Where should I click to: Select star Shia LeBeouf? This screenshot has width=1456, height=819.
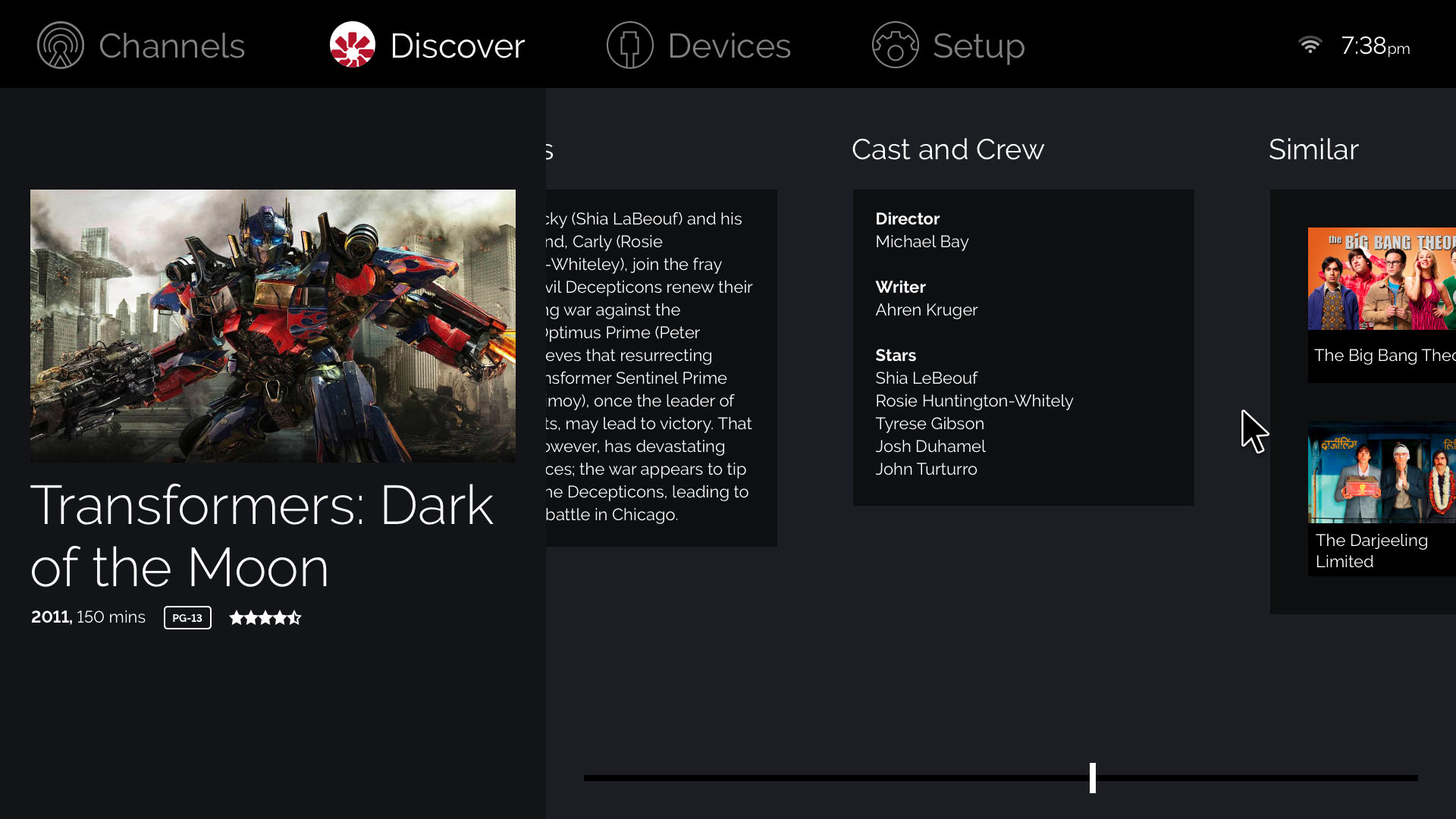point(926,378)
